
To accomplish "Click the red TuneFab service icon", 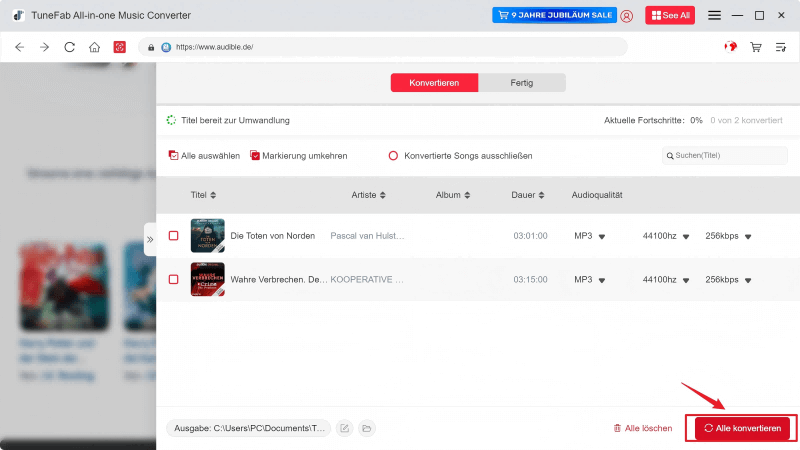I will (119, 47).
